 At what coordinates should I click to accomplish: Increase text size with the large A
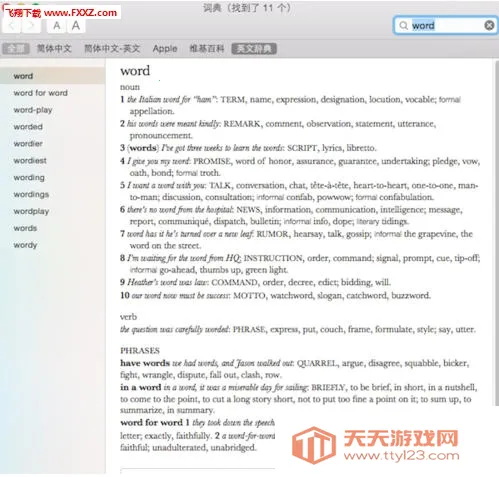[x=76, y=26]
